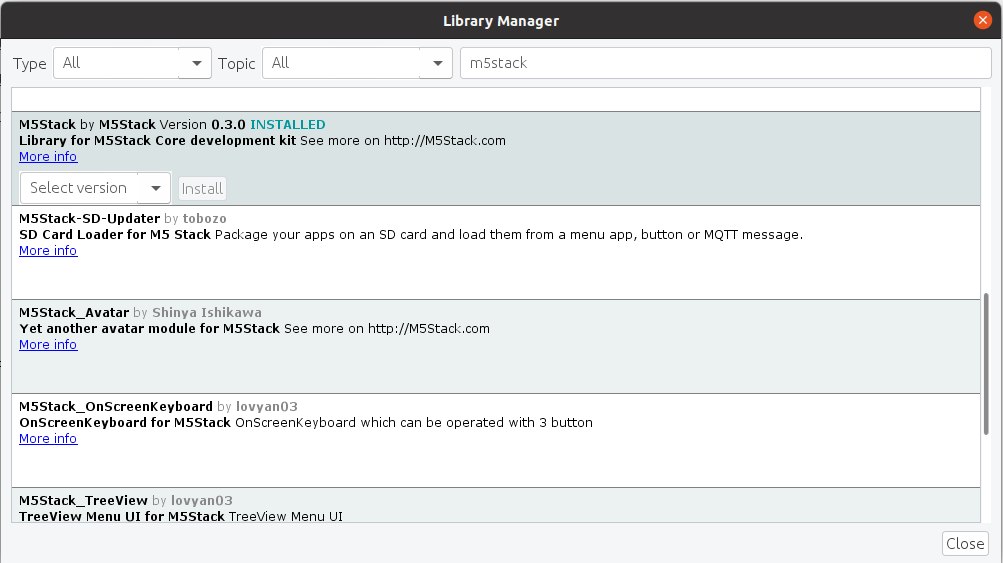
Task: Select the M5Stack_OnScreenKeyboard library title
Action: click(116, 407)
